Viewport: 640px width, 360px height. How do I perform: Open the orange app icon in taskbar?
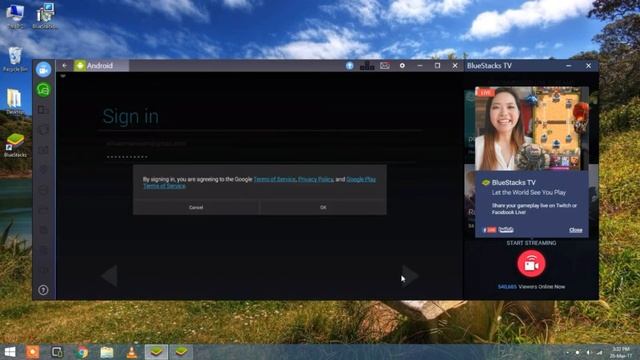[x=33, y=352]
